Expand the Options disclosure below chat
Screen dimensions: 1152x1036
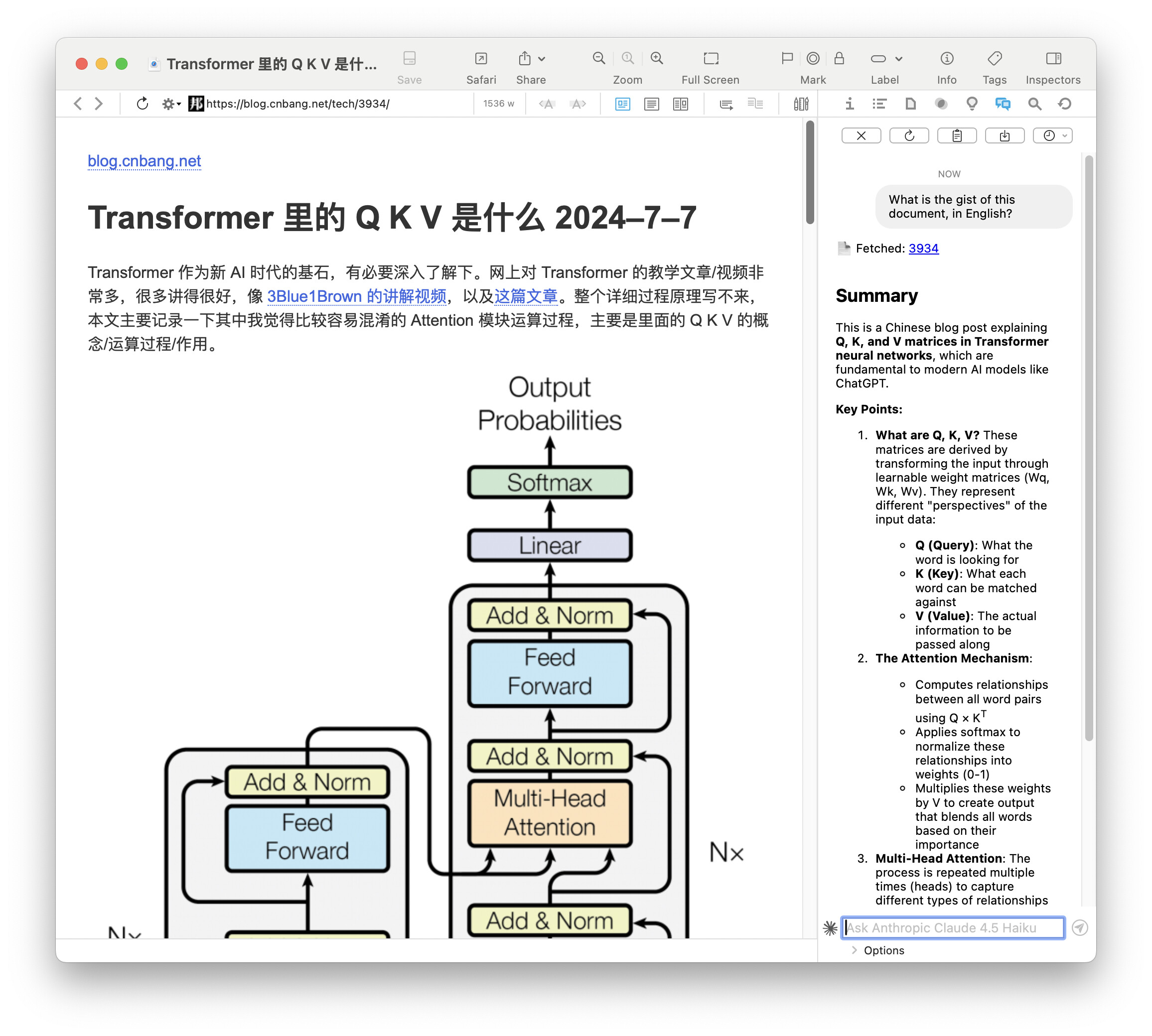point(854,950)
